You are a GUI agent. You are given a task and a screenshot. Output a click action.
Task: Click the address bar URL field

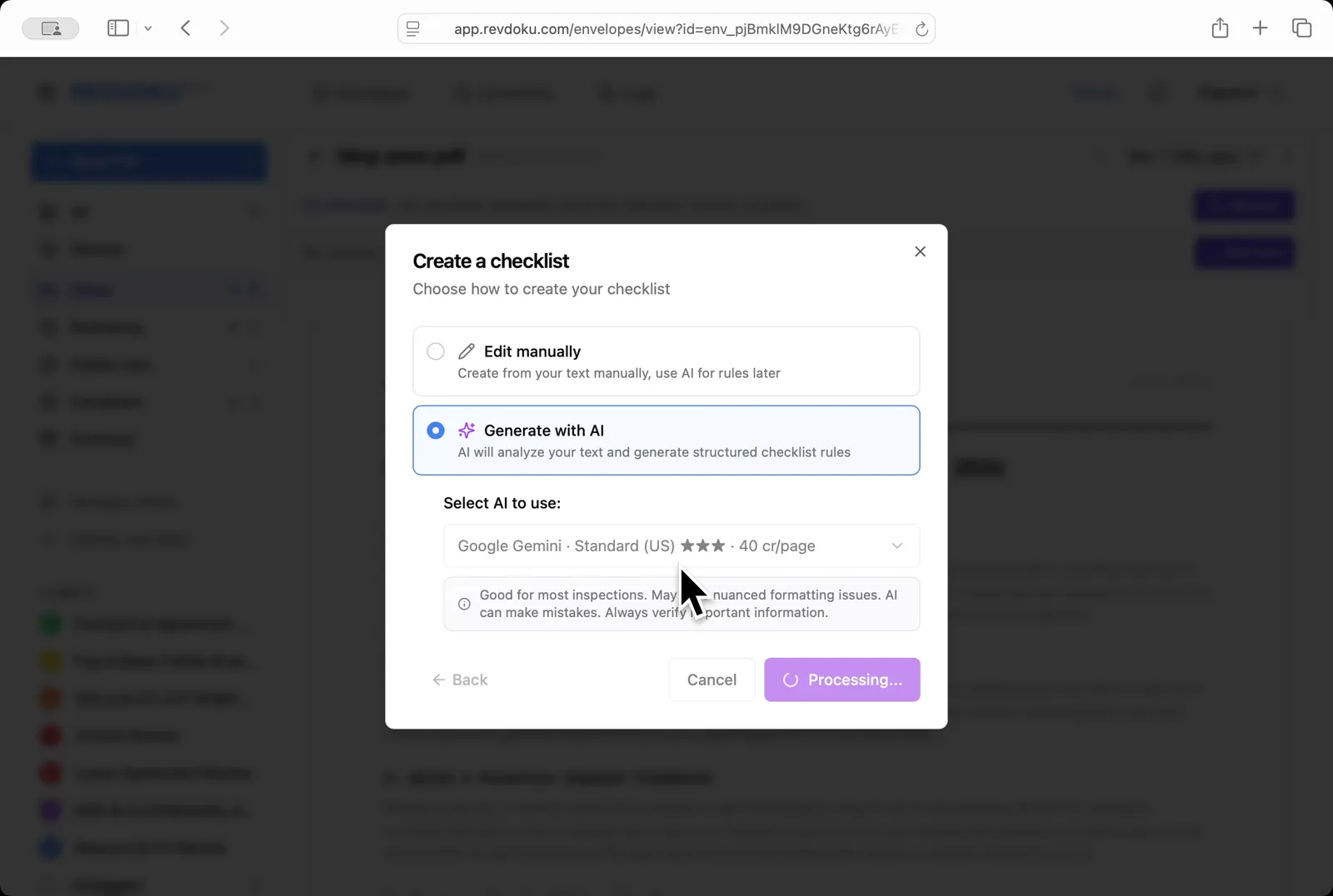(666, 28)
